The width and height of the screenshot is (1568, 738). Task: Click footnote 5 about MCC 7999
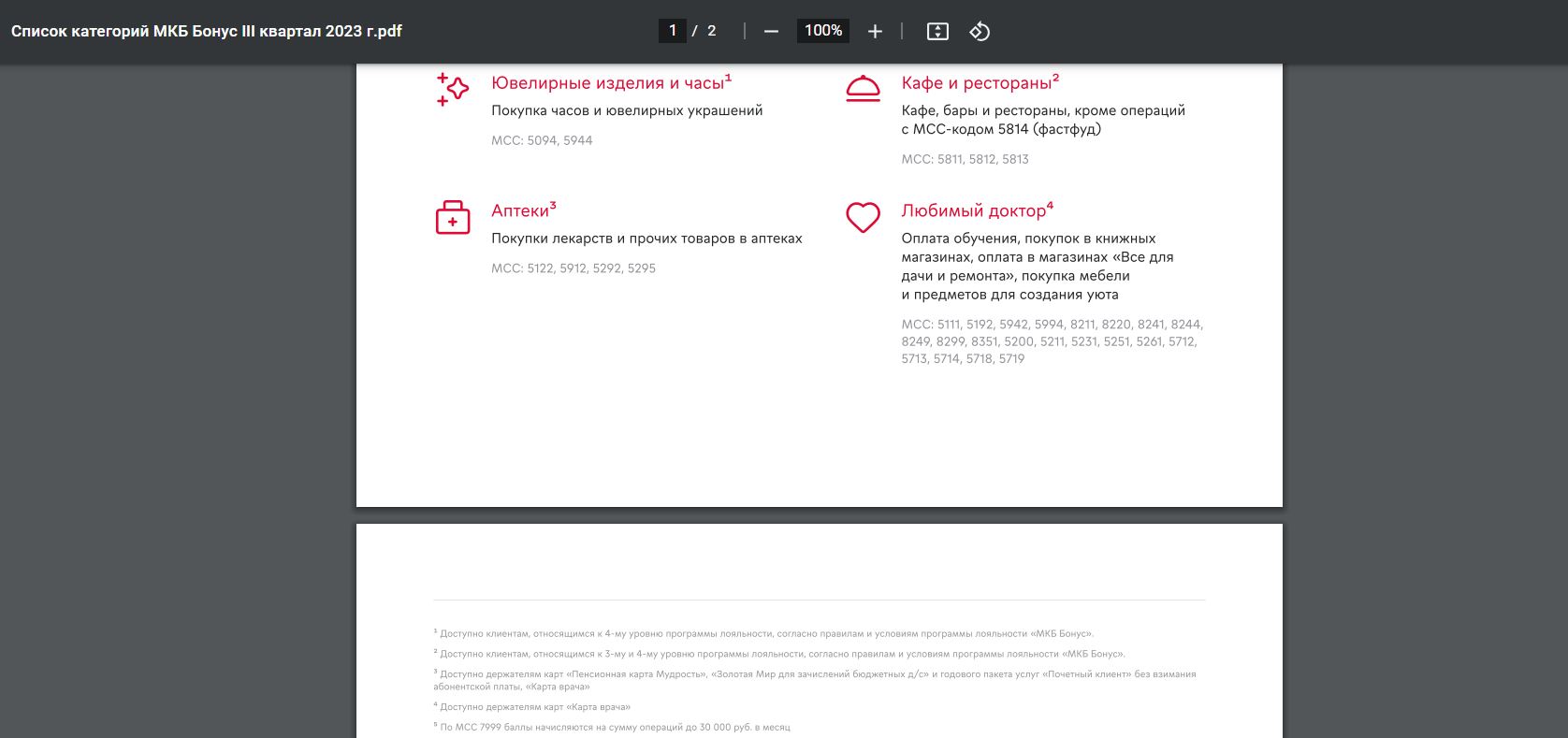pos(612,727)
